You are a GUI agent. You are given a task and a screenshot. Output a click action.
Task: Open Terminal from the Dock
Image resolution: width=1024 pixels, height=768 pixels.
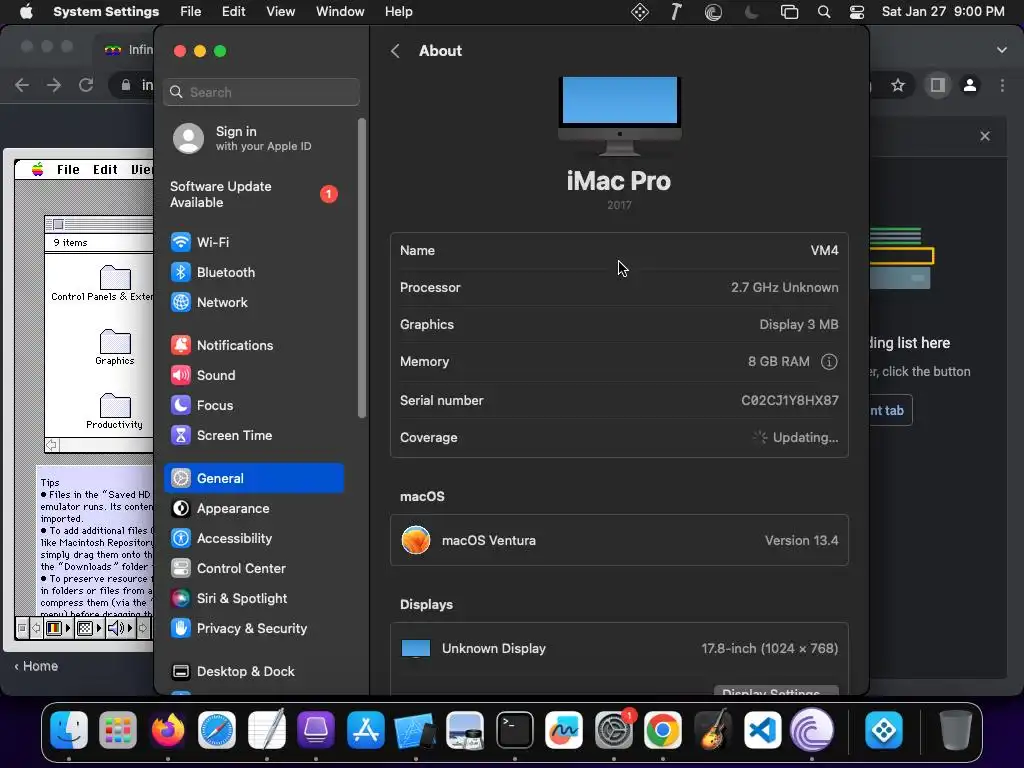pos(515,729)
